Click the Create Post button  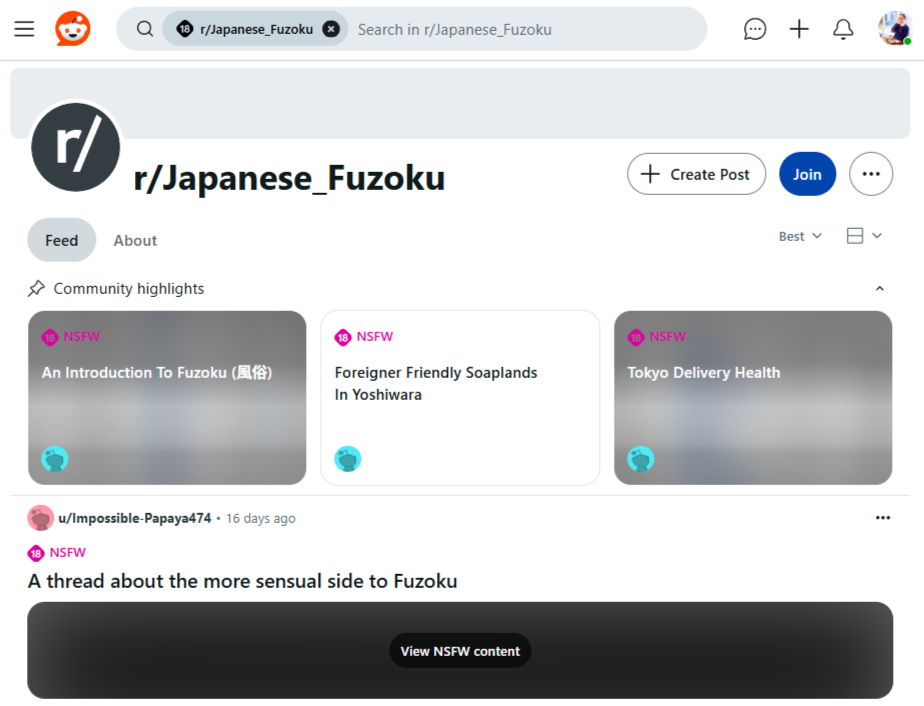[697, 174]
